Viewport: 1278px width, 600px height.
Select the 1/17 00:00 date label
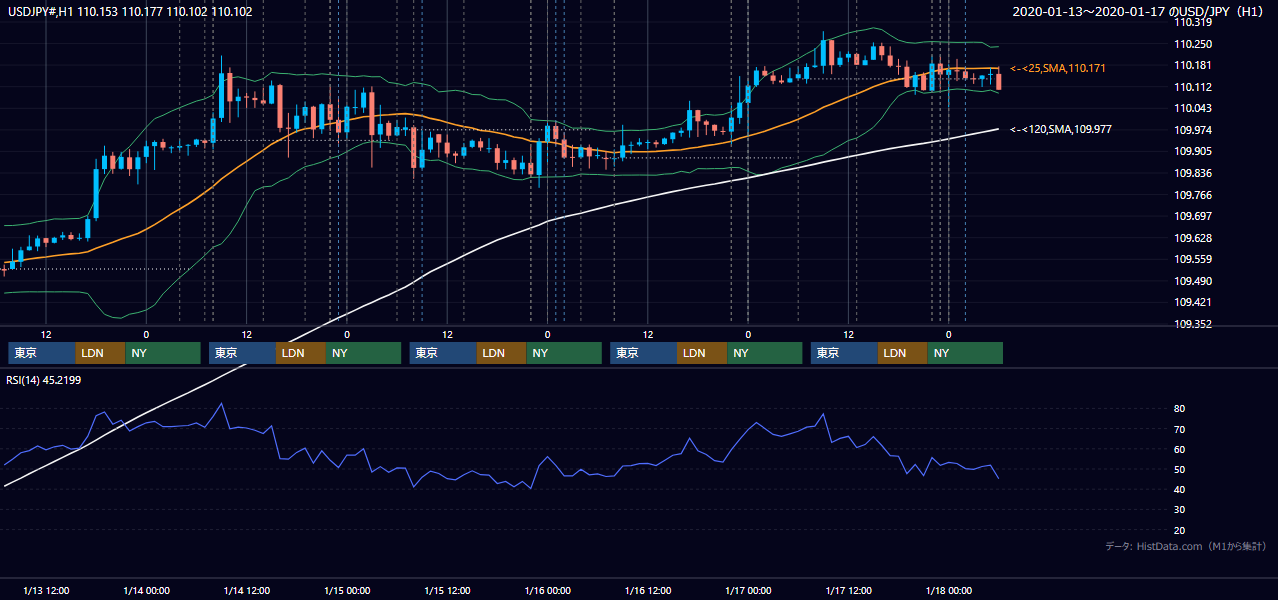point(748,591)
